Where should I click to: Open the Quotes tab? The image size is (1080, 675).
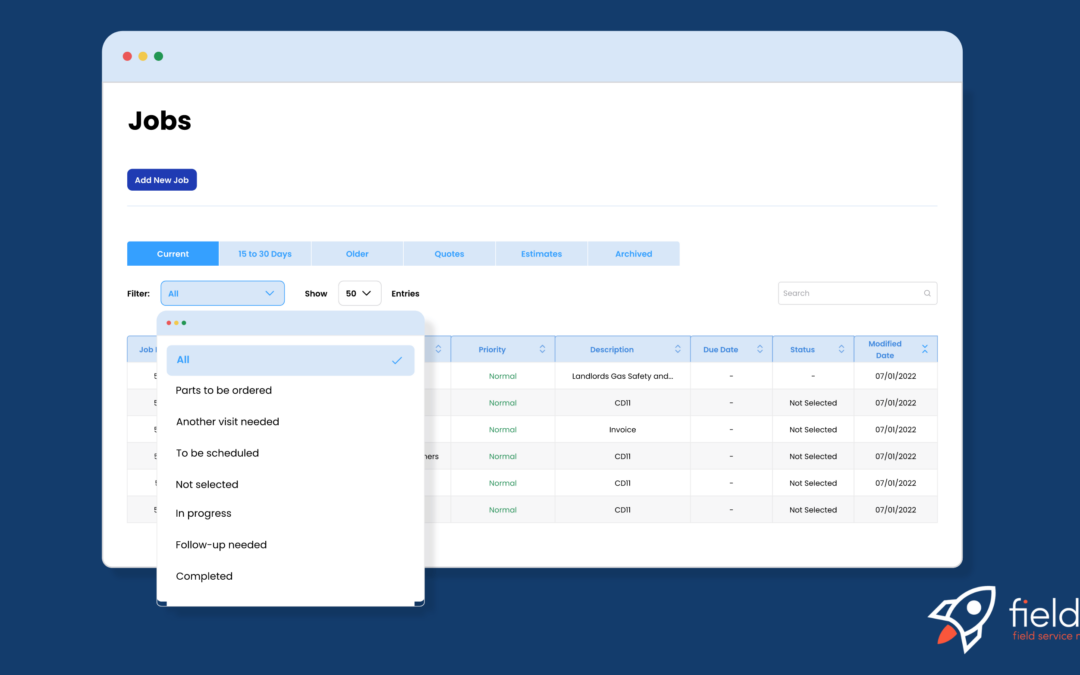click(x=448, y=253)
